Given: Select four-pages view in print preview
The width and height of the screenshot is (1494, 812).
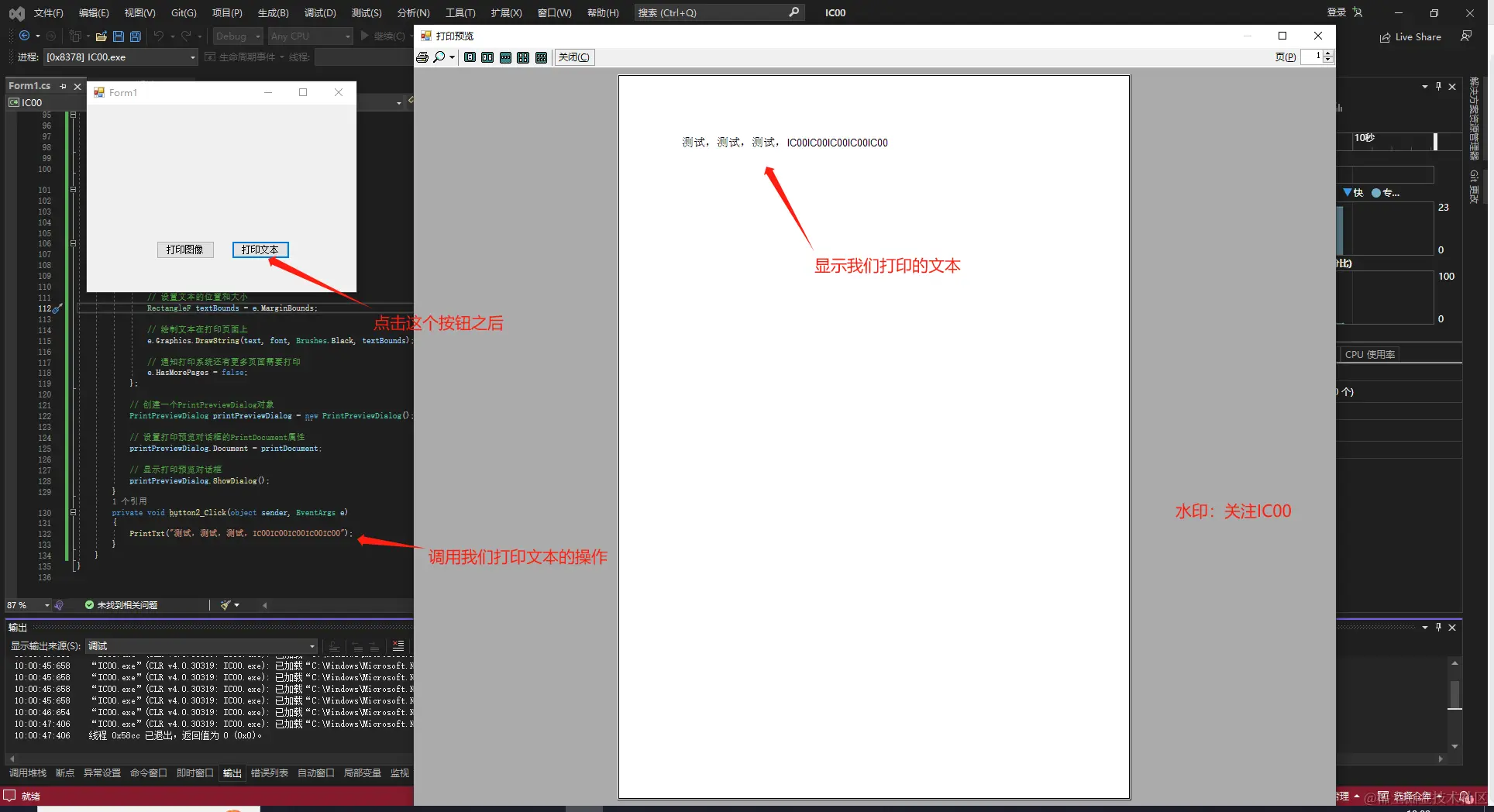Looking at the screenshot, I should [x=523, y=57].
